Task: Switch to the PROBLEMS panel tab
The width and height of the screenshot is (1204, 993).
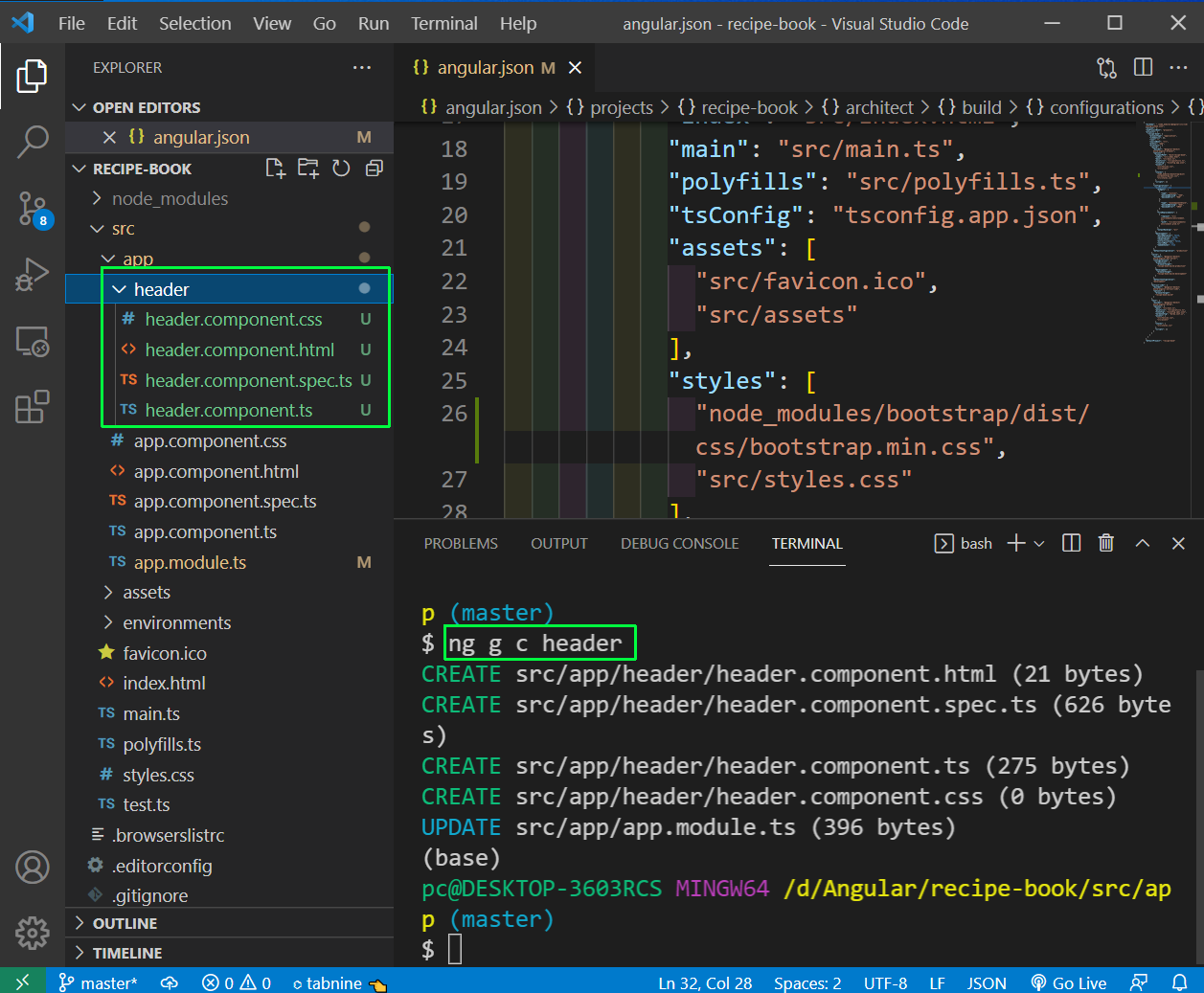Action: pyautogui.click(x=461, y=543)
